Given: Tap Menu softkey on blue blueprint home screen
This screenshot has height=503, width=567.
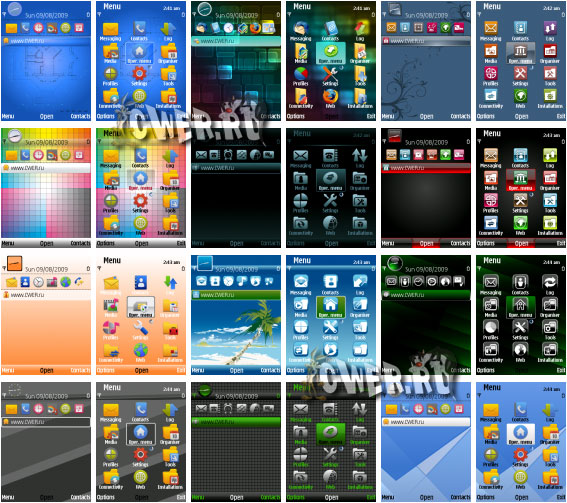Looking at the screenshot, I should coord(8,116).
